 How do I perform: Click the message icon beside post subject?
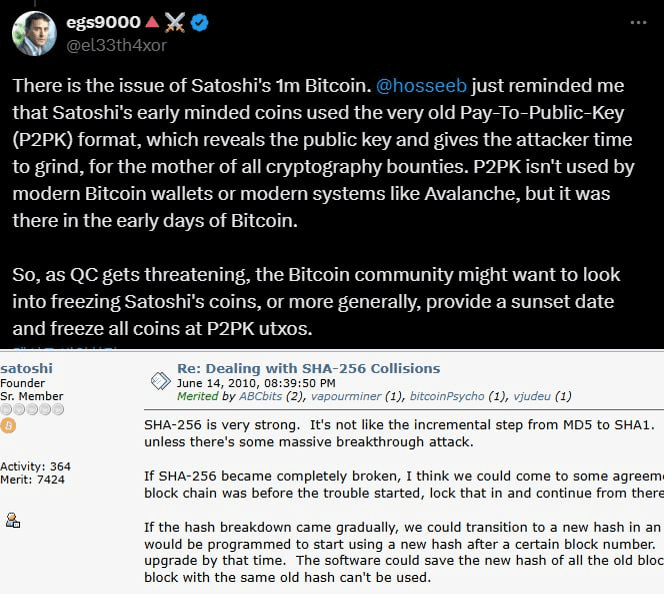[159, 380]
